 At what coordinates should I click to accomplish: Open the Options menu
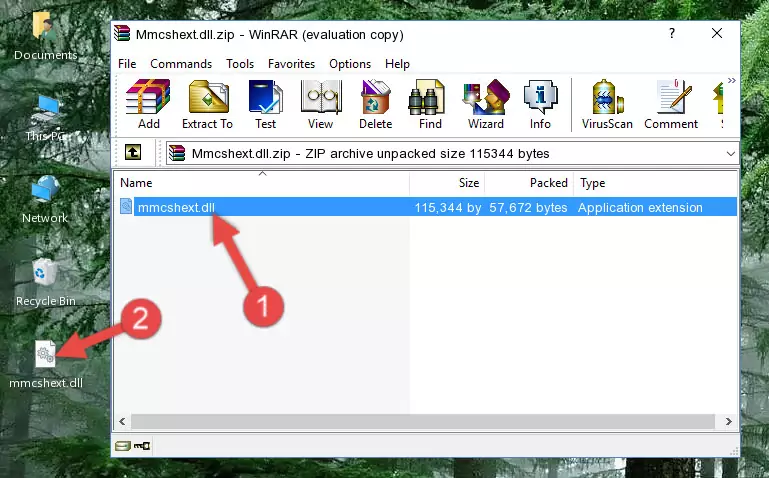(350, 64)
